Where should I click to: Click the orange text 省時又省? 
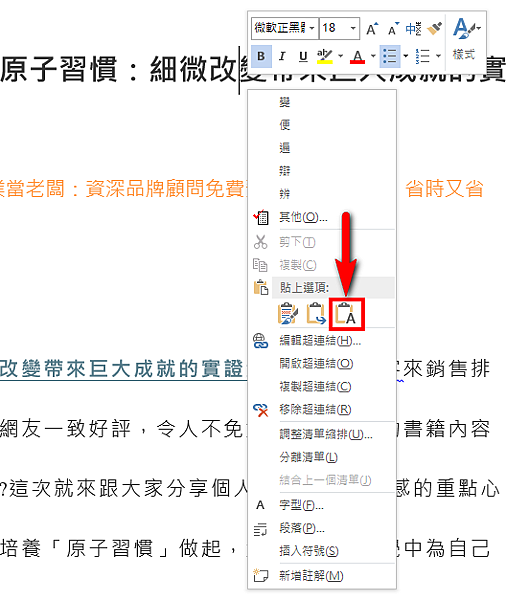click(444, 189)
